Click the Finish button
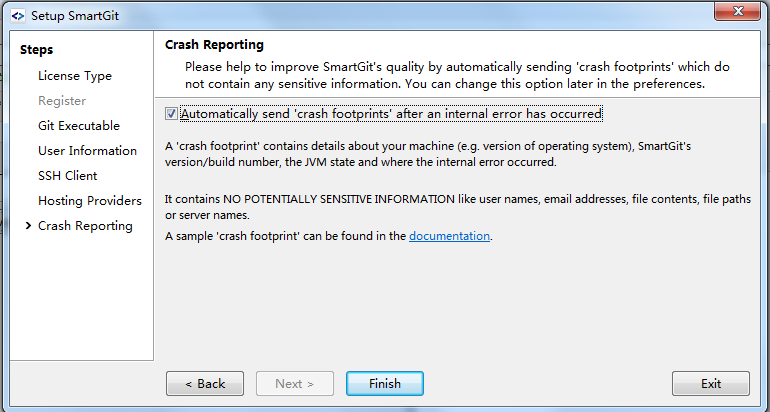 tap(385, 384)
